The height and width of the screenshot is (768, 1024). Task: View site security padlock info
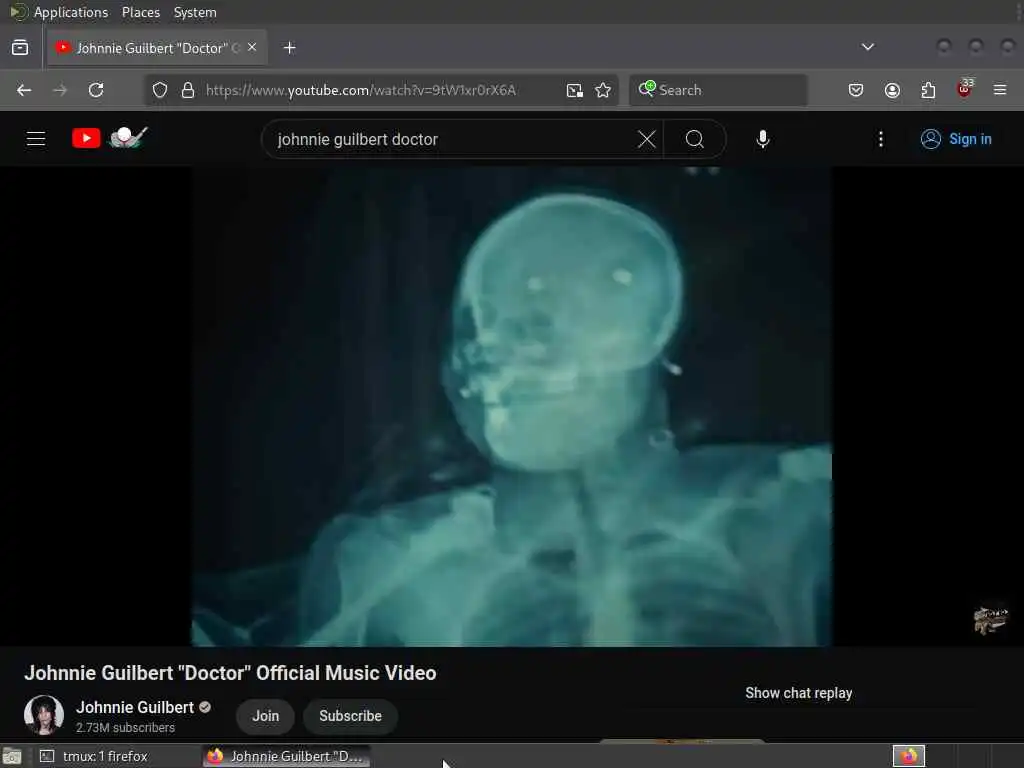187,90
